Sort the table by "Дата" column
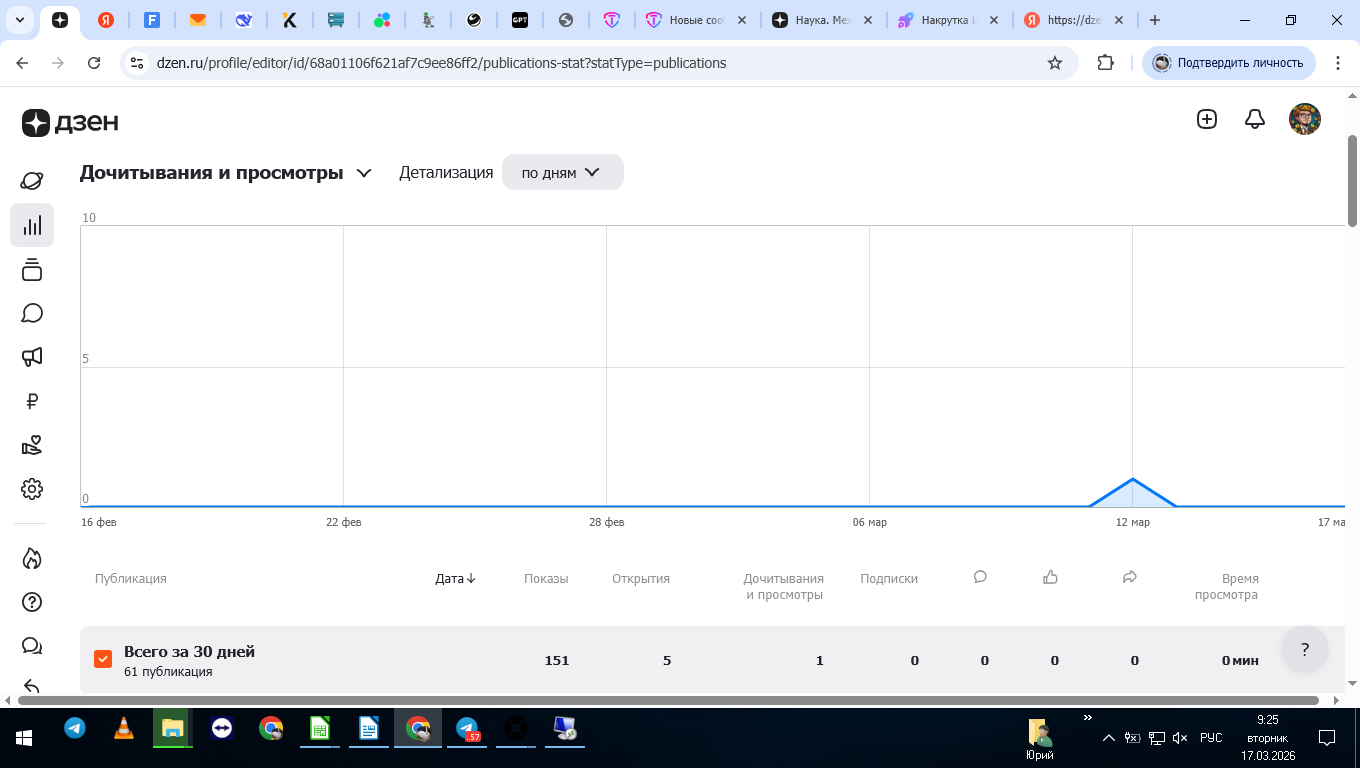The height and width of the screenshot is (768, 1360). (x=456, y=578)
